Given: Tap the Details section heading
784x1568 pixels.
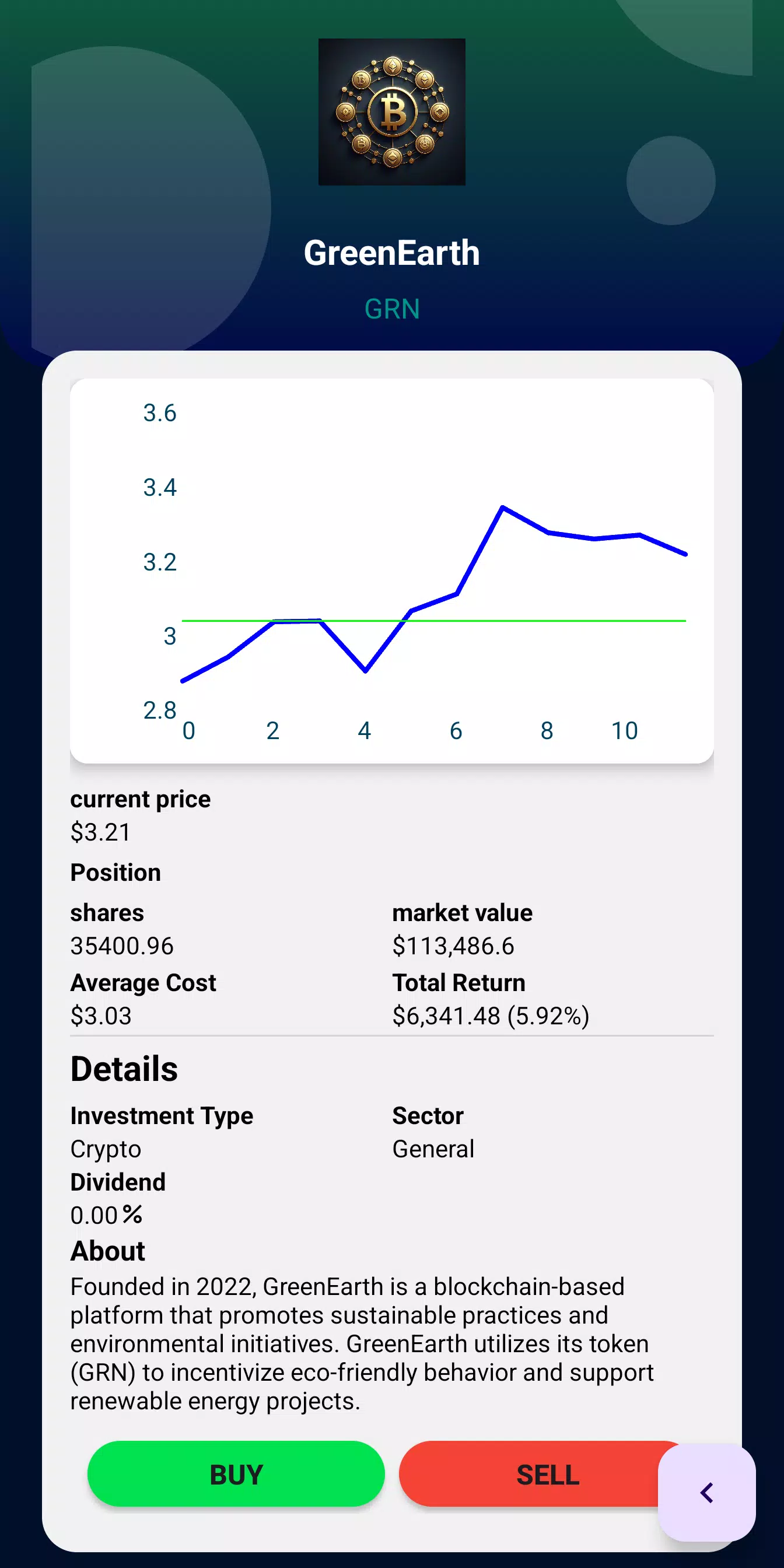Looking at the screenshot, I should pos(124,1069).
